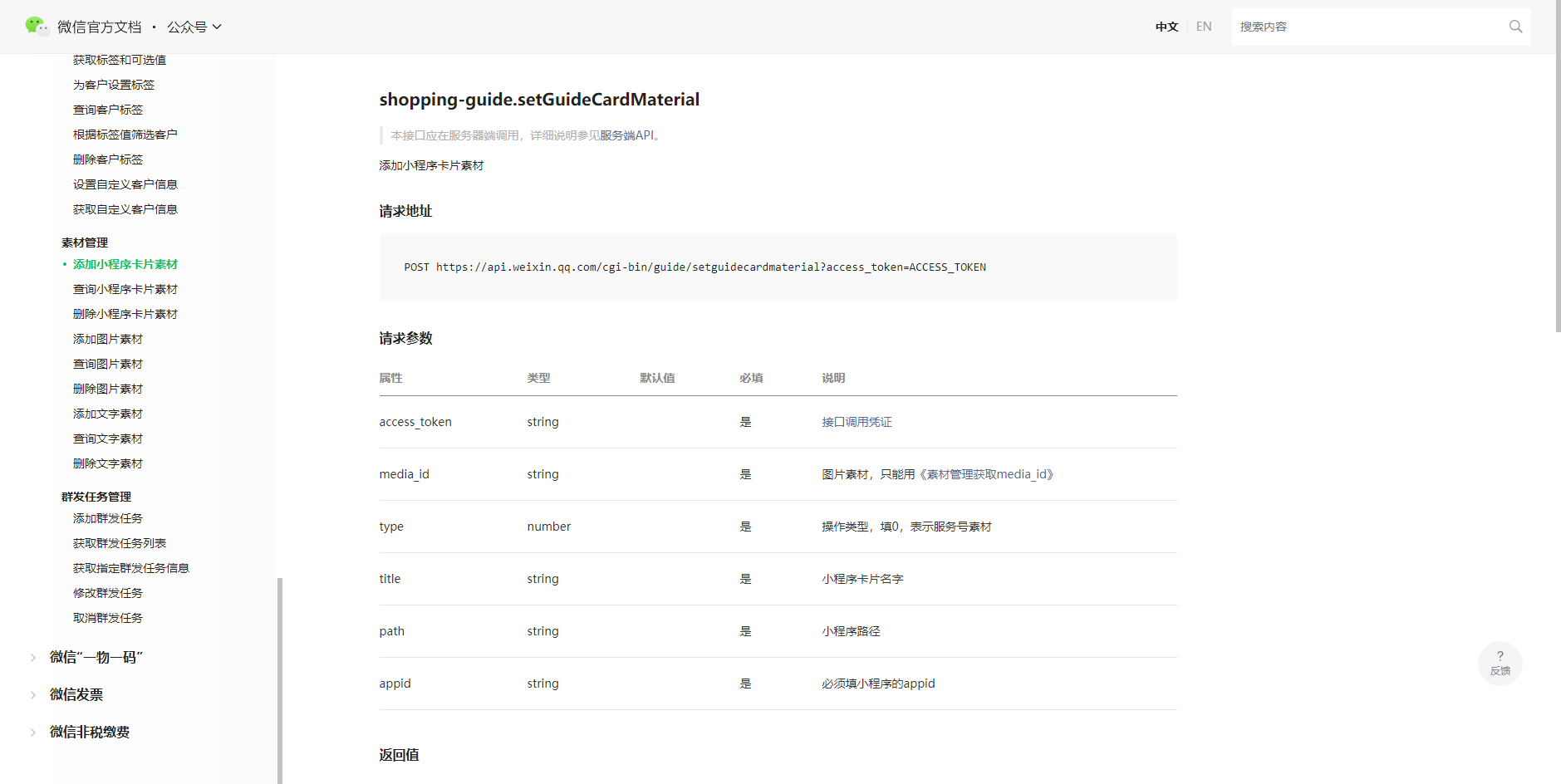Open 为客户设置标签 in sidebar
Image resolution: width=1561 pixels, height=784 pixels.
click(114, 85)
